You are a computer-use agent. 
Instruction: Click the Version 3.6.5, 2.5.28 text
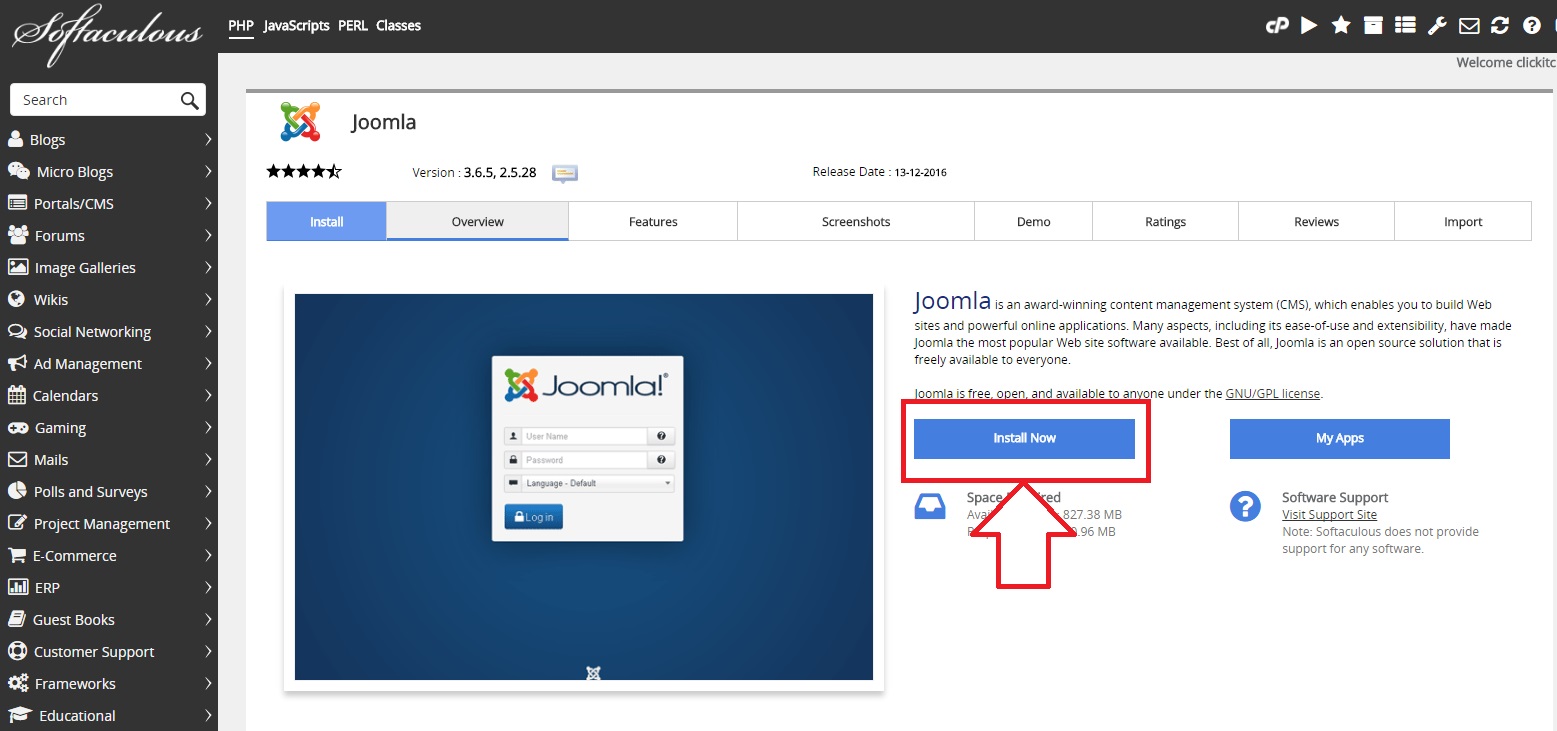point(474,172)
